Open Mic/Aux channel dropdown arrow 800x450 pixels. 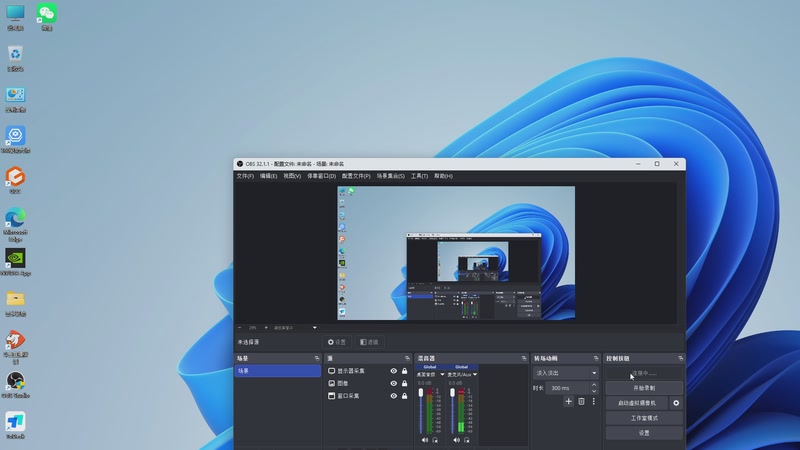pyautogui.click(x=474, y=374)
